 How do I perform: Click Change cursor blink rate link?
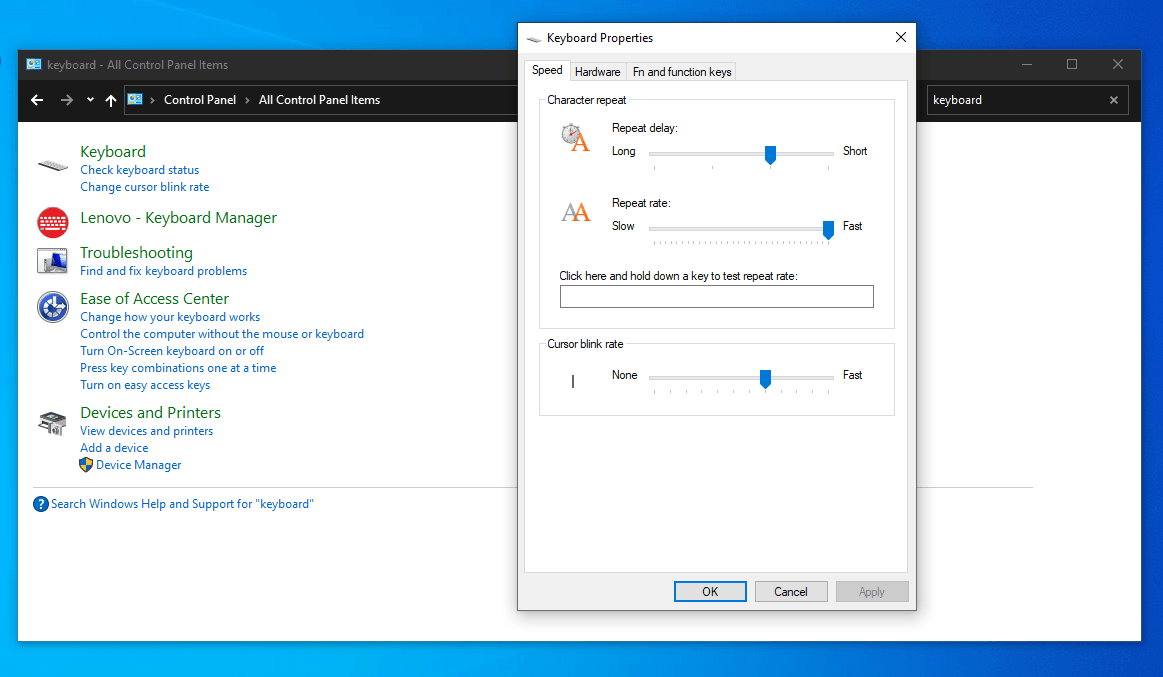[x=145, y=187]
